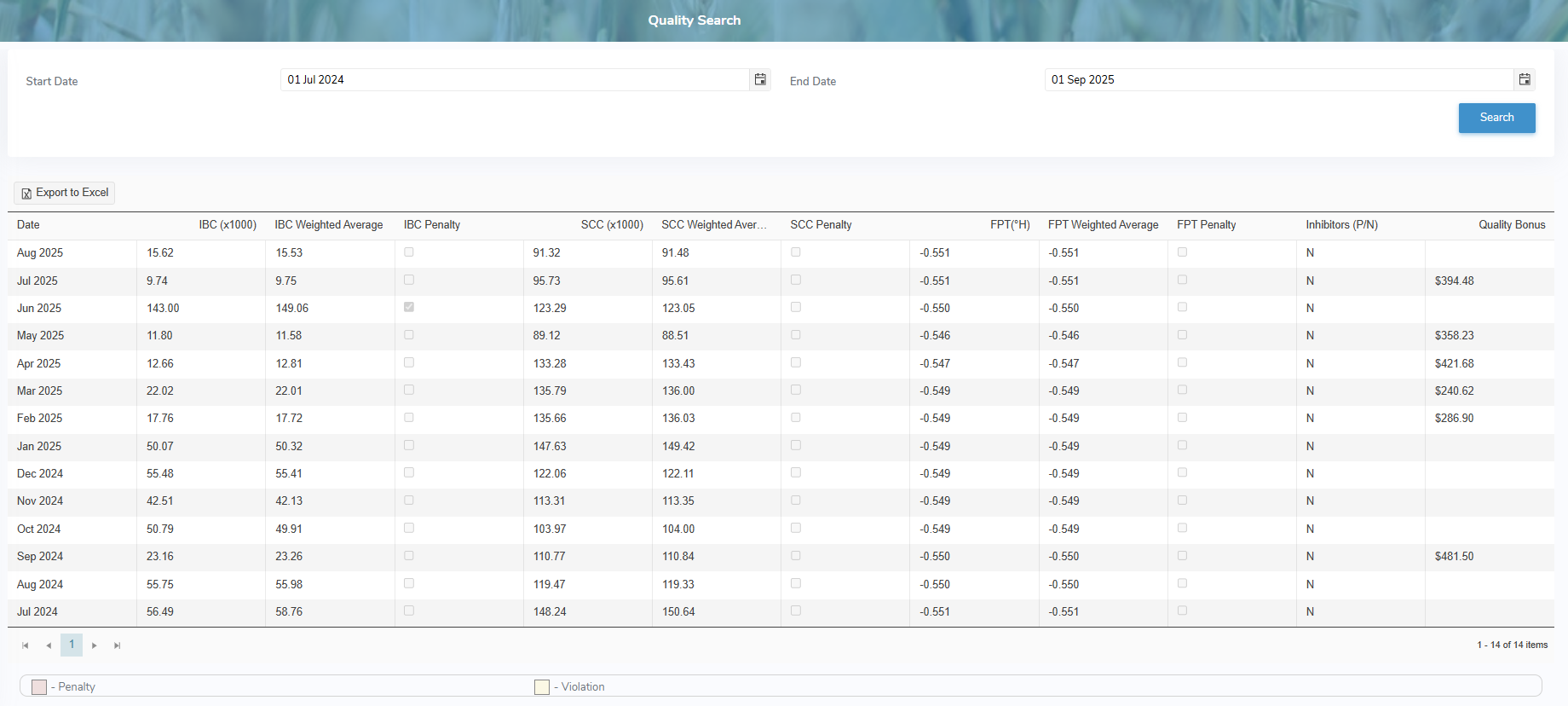Screen dimensions: 1568x706
Task: Open the Start Date calendar picker
Action: (760, 79)
